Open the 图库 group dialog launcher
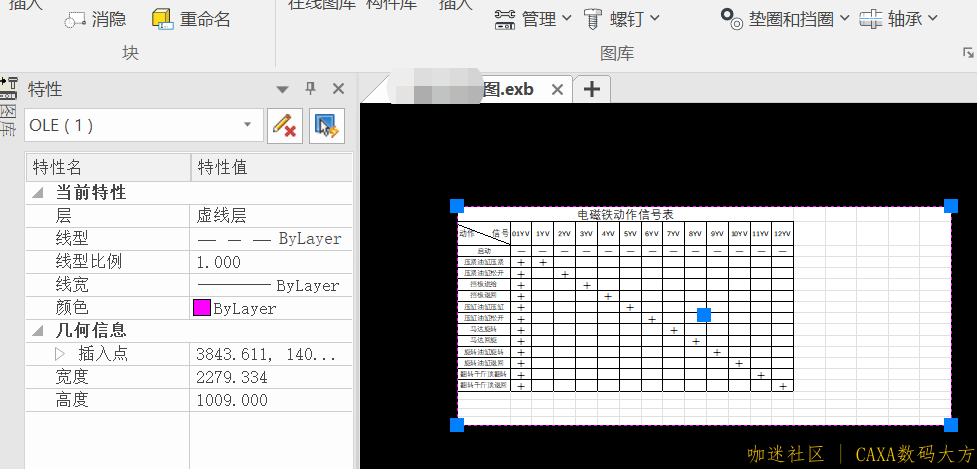977x469 pixels. pos(967,52)
